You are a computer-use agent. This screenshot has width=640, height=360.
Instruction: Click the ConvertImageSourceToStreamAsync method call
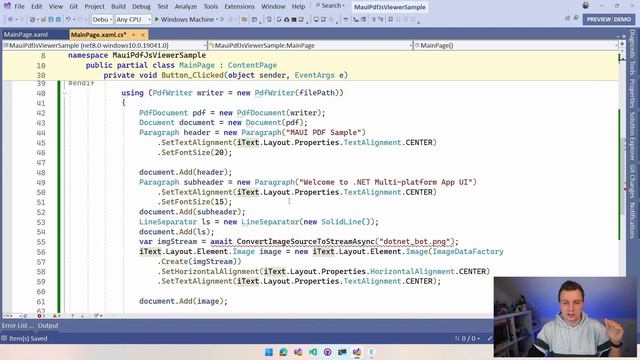pos(305,242)
